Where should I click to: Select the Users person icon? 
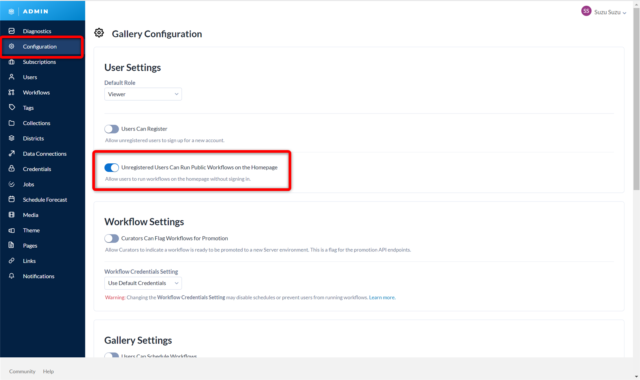(11, 77)
